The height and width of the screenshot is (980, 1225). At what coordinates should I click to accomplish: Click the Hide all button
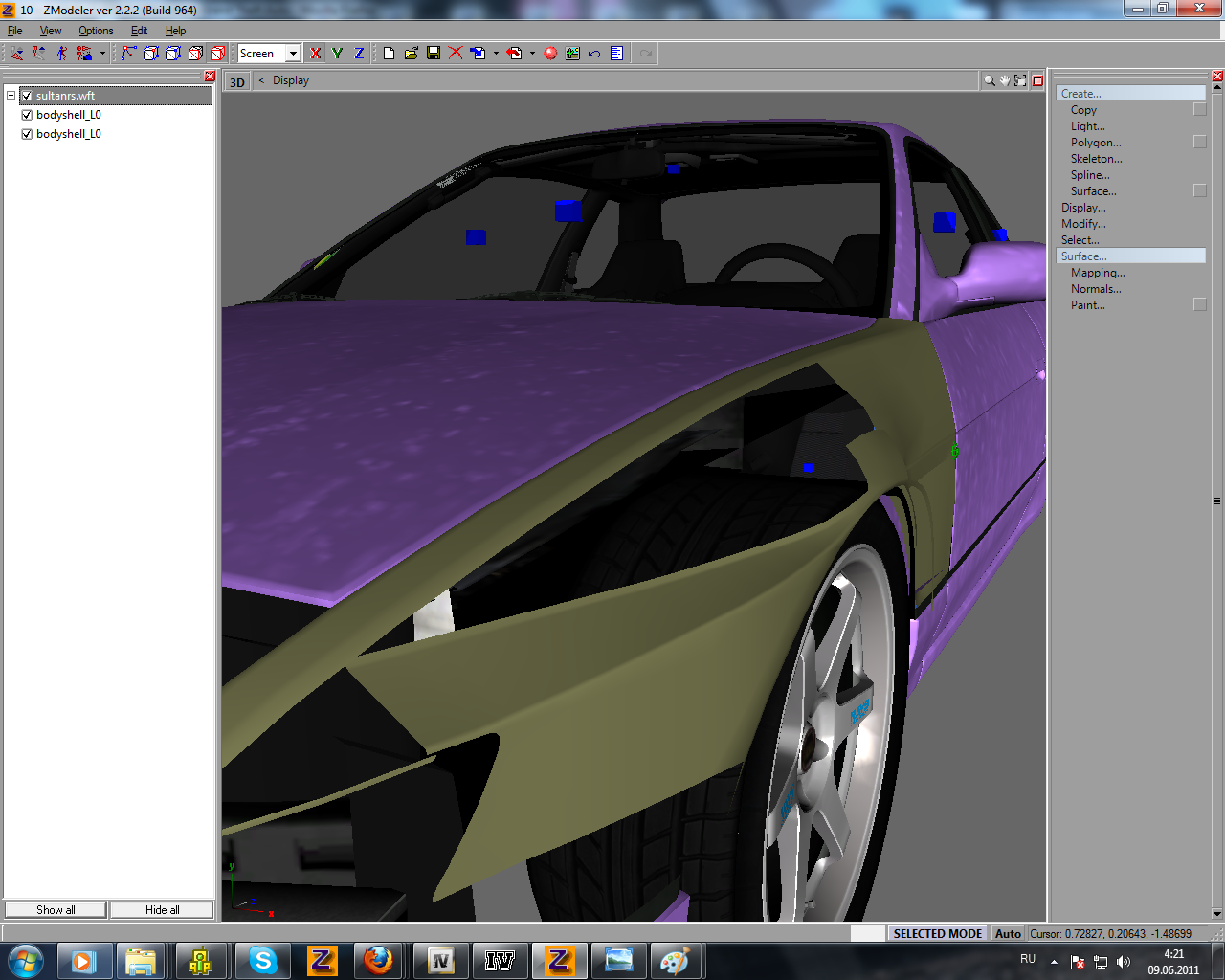point(162,909)
